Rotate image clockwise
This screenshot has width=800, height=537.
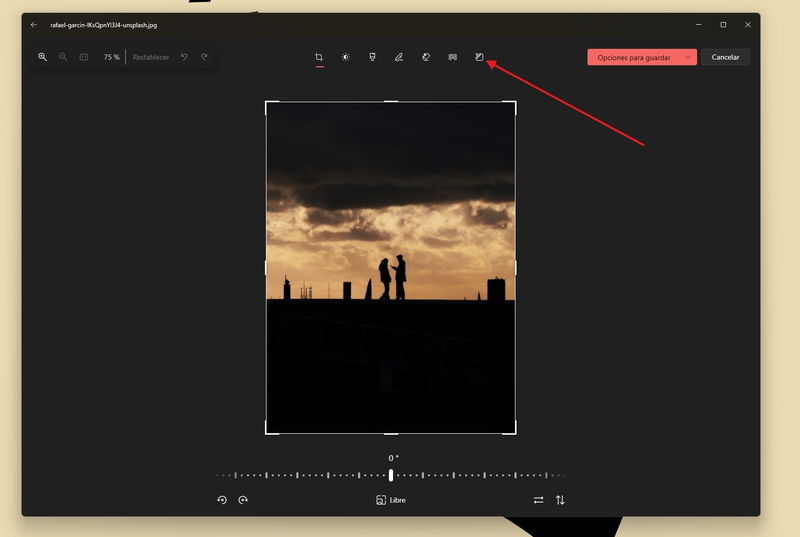243,500
